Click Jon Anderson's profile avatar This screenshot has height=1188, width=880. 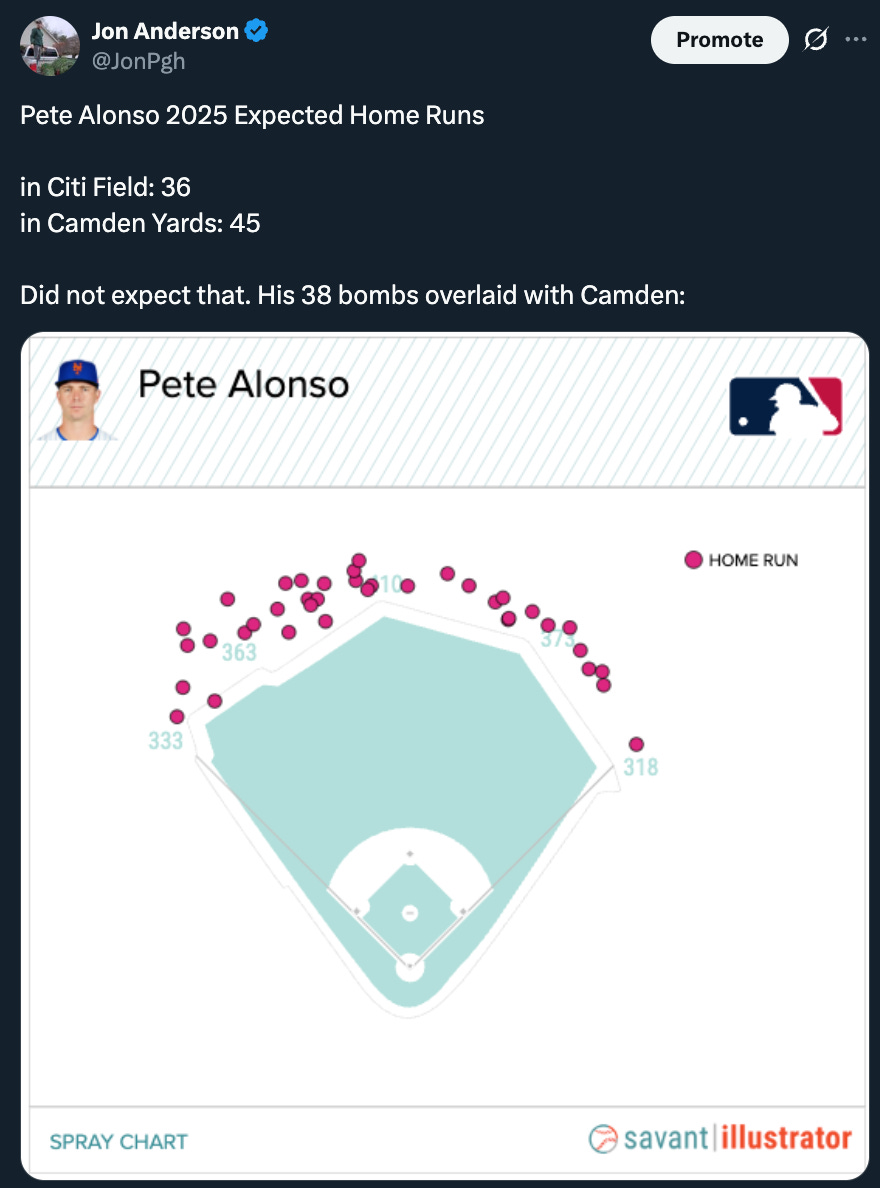click(49, 46)
